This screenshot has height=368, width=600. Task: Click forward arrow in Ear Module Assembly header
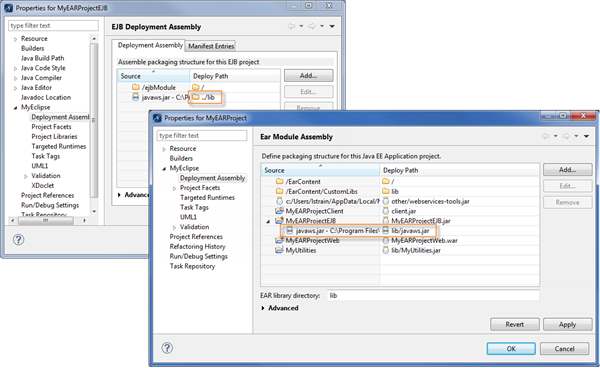[x=566, y=136]
